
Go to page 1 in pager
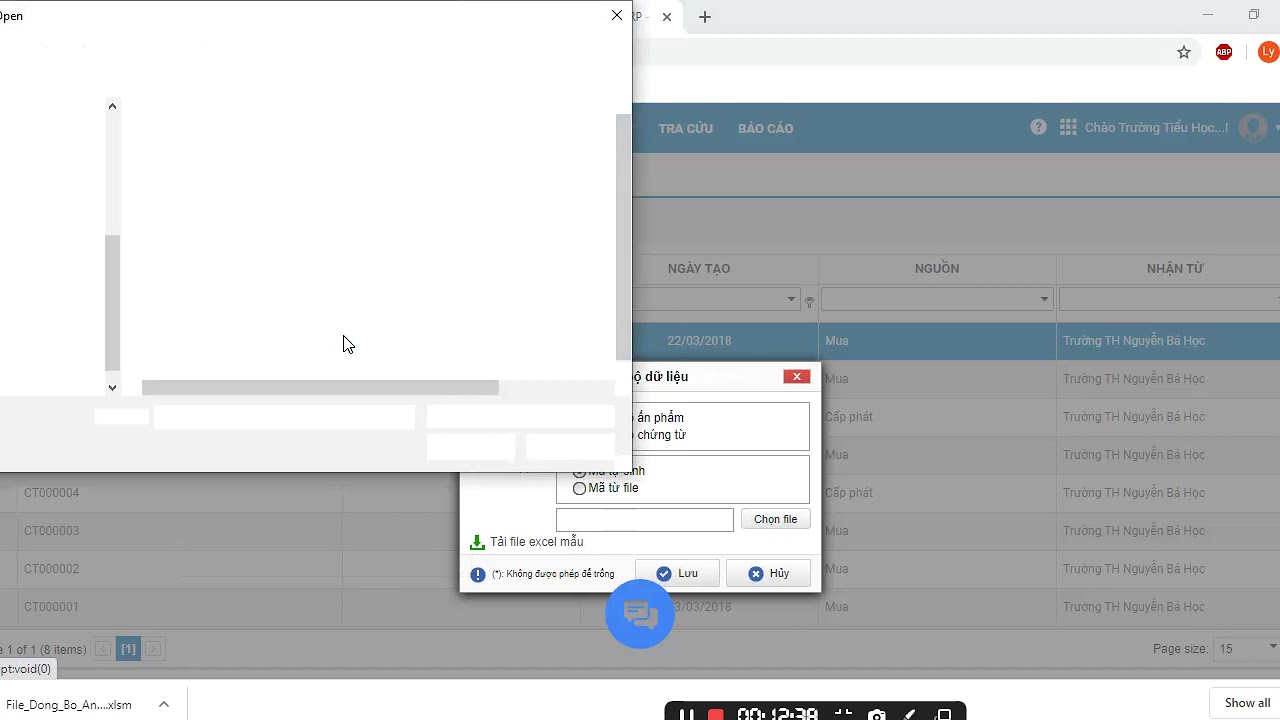[128, 649]
